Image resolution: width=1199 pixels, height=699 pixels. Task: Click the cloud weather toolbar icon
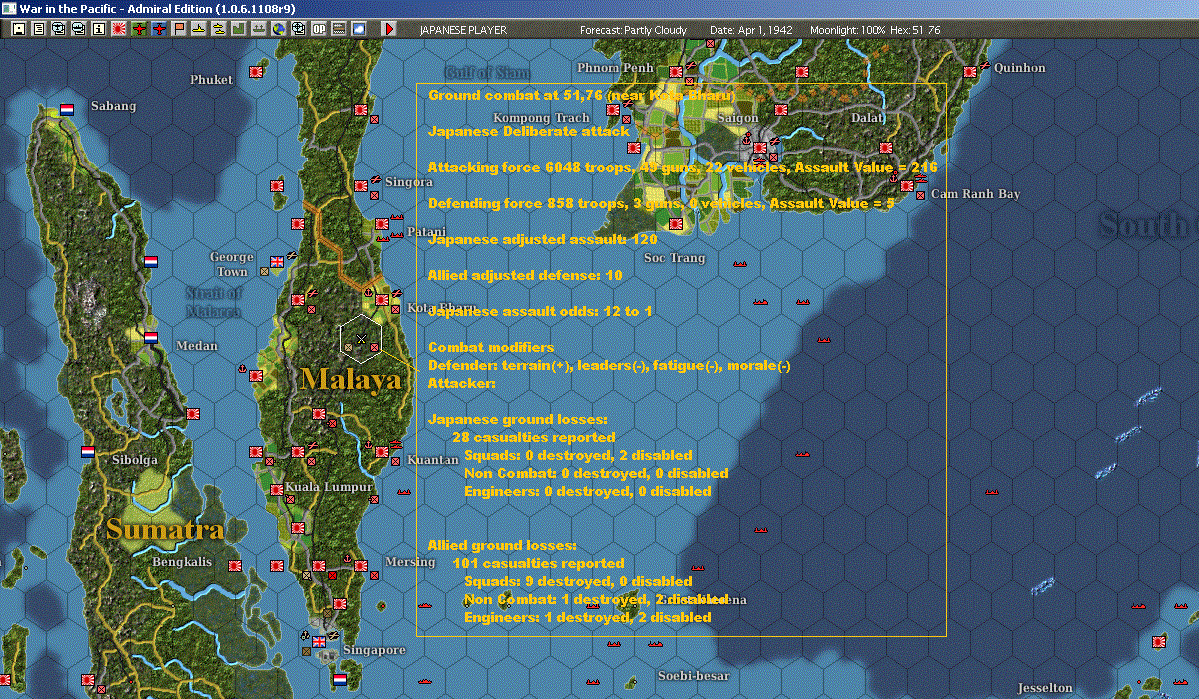tap(358, 29)
